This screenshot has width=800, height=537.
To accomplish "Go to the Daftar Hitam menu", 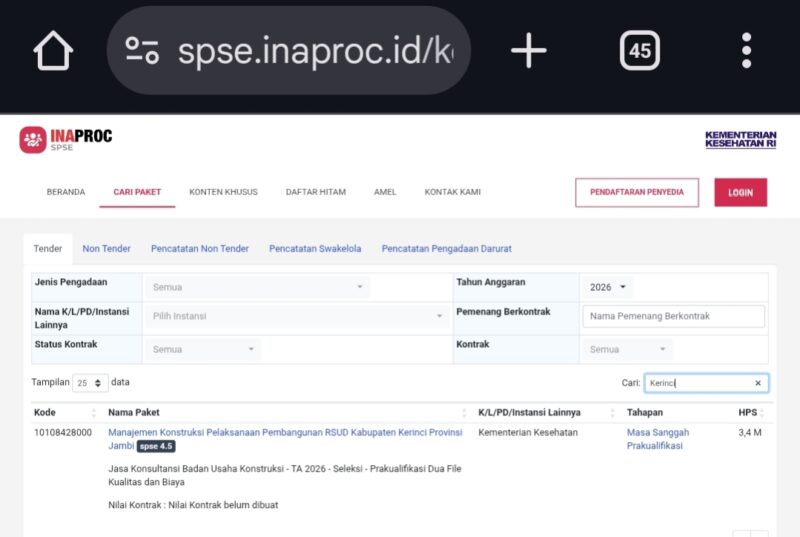I will (315, 192).
